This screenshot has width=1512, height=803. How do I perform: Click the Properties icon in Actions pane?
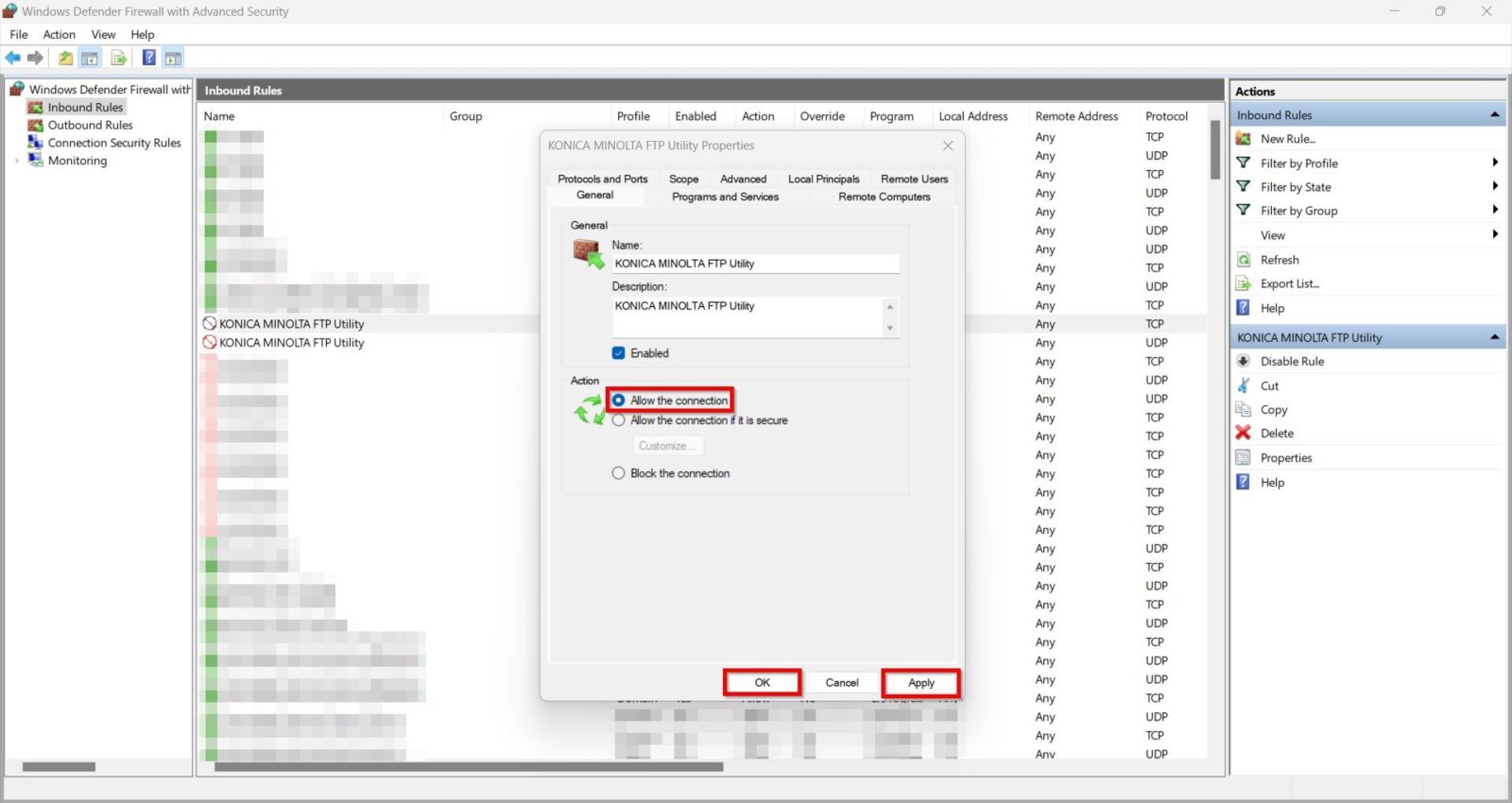(x=1244, y=458)
